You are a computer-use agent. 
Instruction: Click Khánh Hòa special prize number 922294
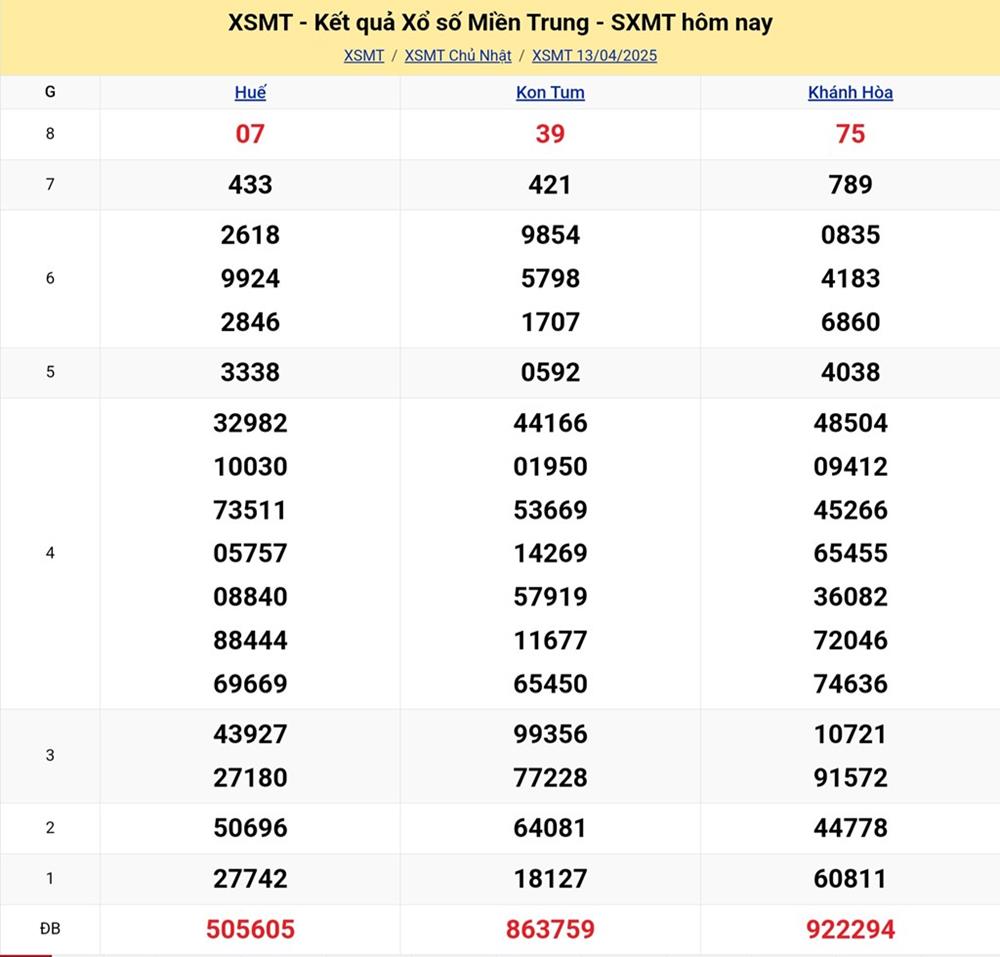(x=850, y=930)
